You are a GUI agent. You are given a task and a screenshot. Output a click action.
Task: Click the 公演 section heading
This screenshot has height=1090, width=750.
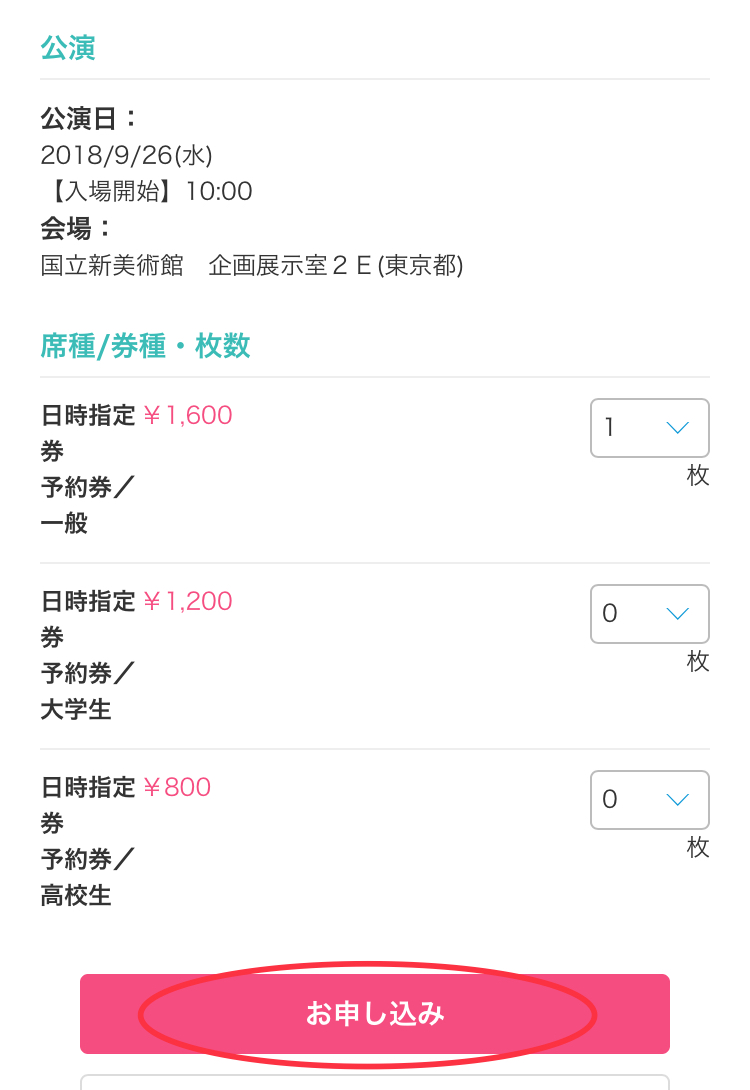pos(67,48)
